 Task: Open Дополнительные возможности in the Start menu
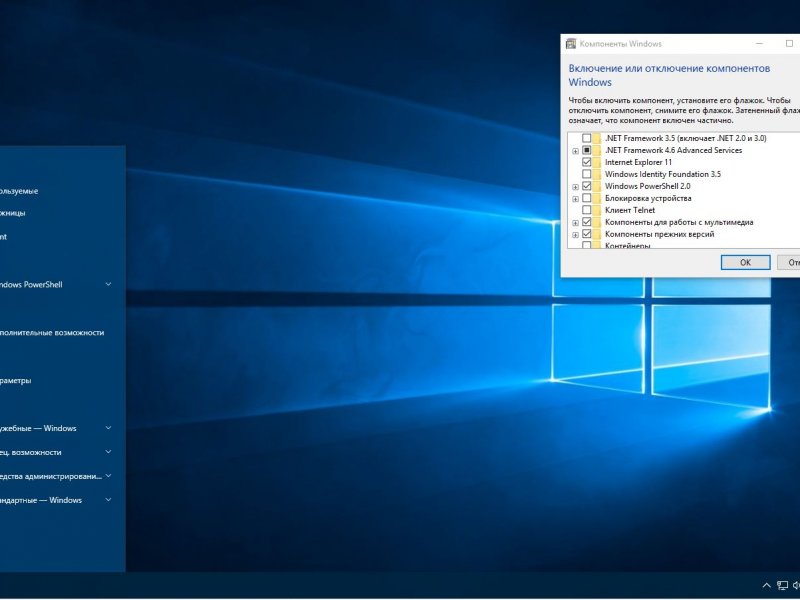pyautogui.click(x=52, y=333)
